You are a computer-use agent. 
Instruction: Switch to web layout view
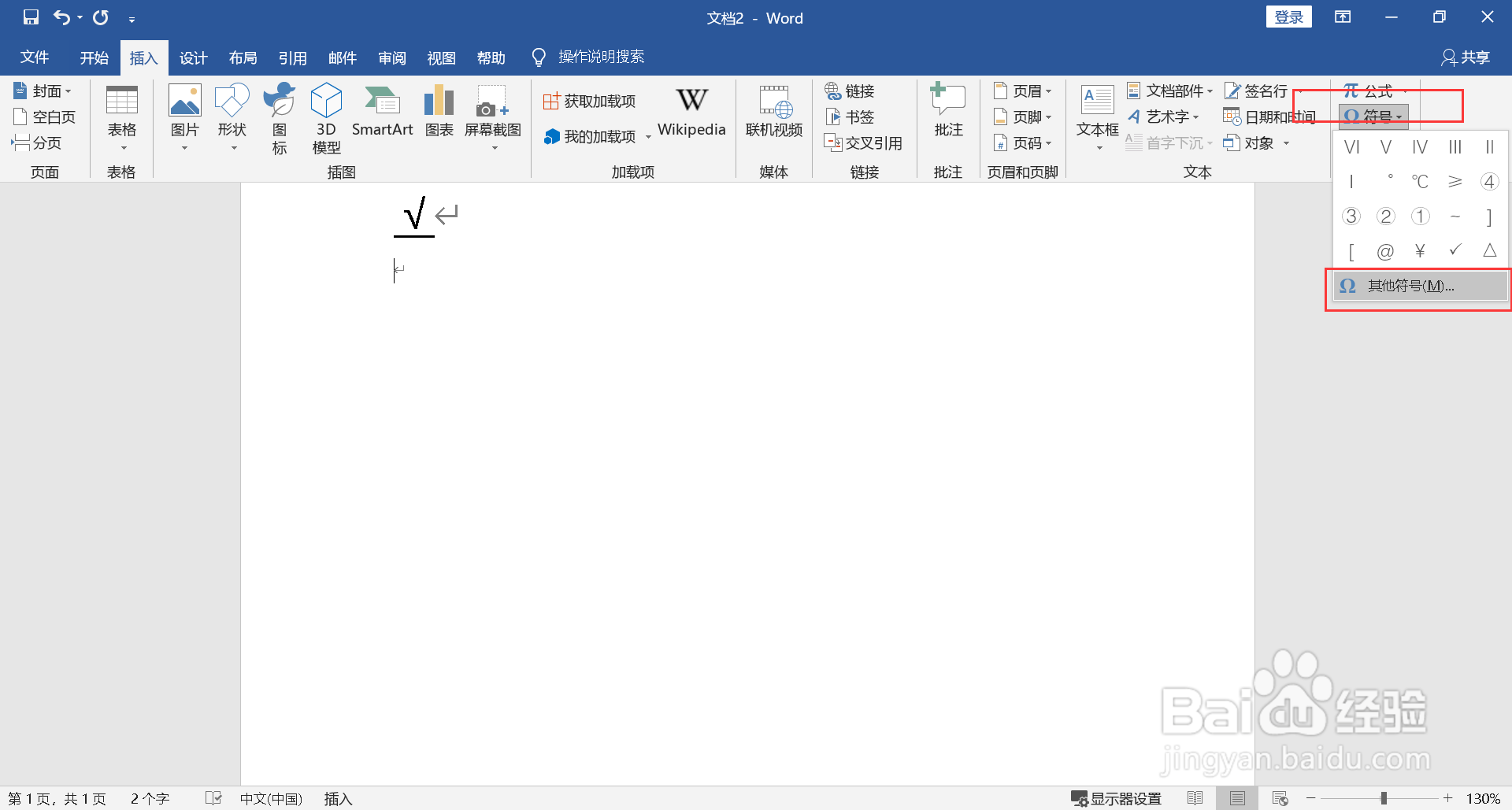1280,798
